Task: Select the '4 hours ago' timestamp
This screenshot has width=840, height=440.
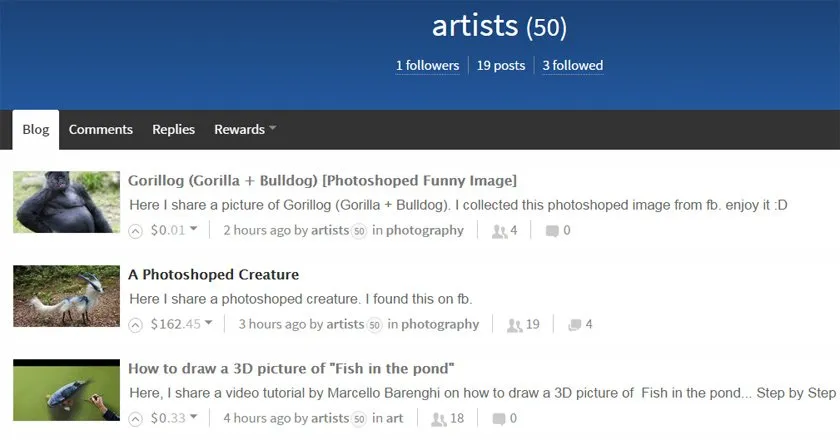Action: pyautogui.click(x=257, y=418)
